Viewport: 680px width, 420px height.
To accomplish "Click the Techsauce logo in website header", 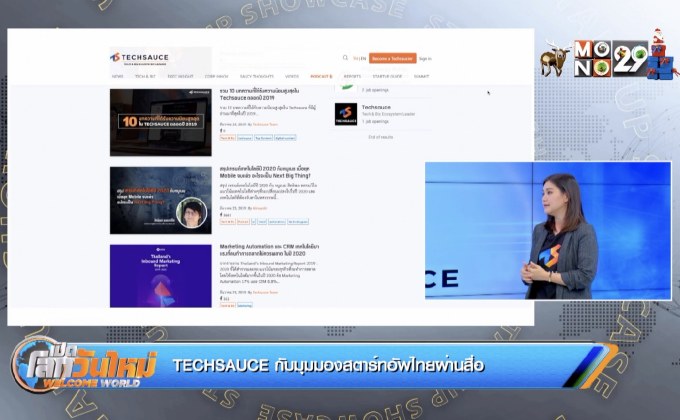I will 140,58.
